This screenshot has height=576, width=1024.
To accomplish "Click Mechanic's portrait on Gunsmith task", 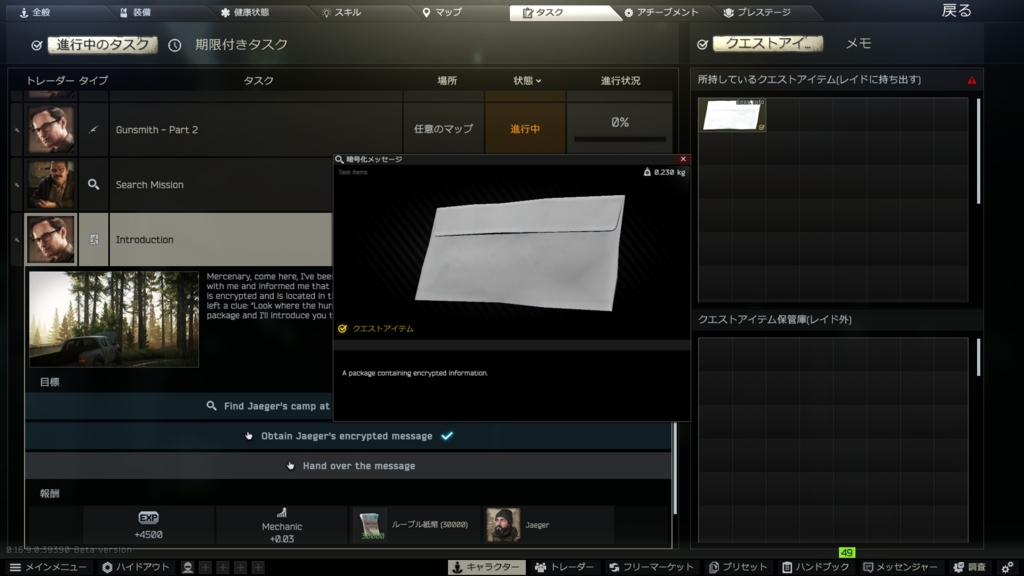I will [51, 130].
